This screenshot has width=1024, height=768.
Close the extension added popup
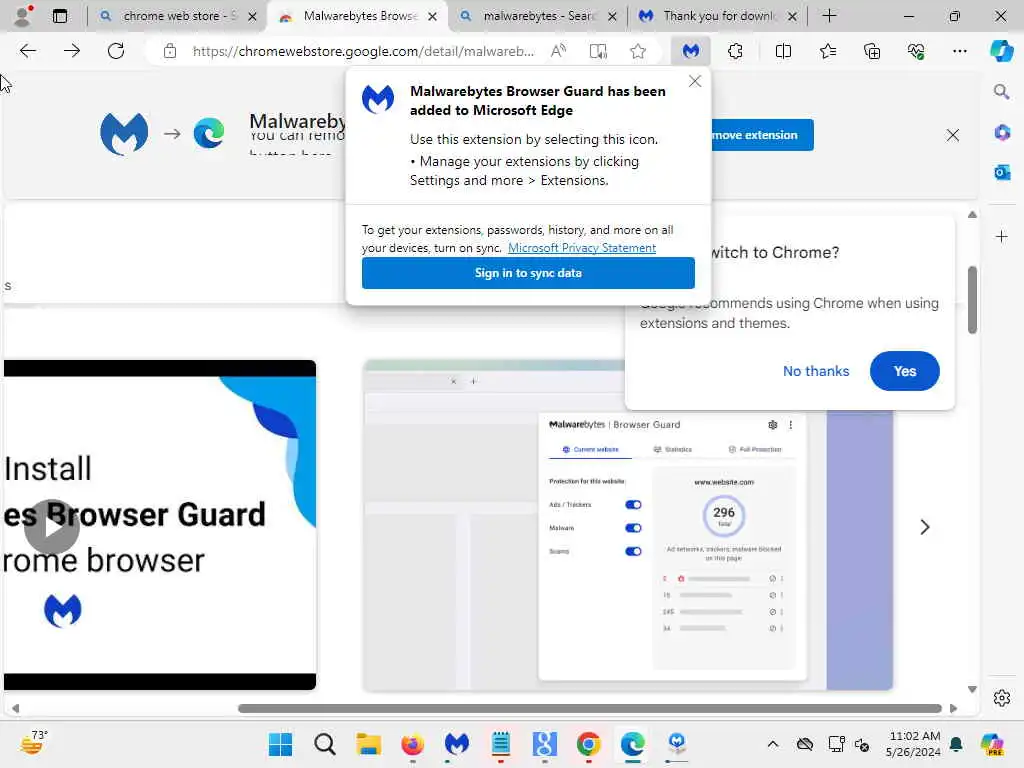[x=695, y=82]
